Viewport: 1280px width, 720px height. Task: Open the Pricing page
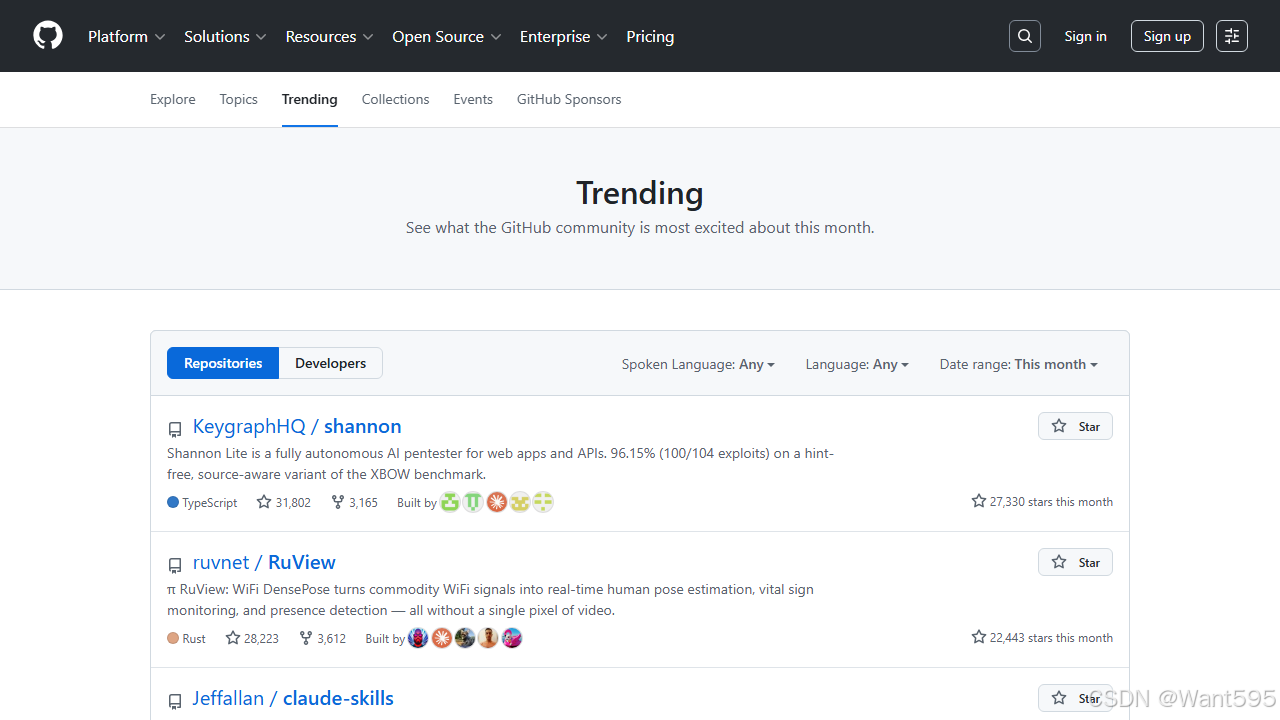point(650,36)
